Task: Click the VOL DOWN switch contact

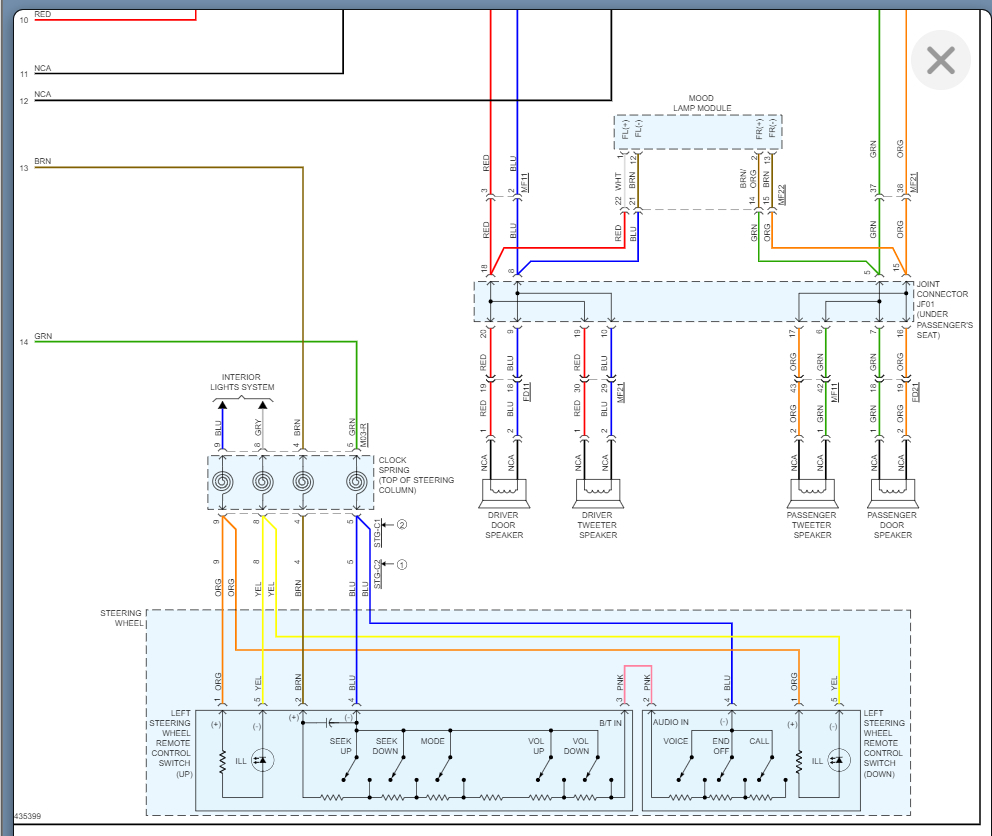Action: tap(592, 769)
